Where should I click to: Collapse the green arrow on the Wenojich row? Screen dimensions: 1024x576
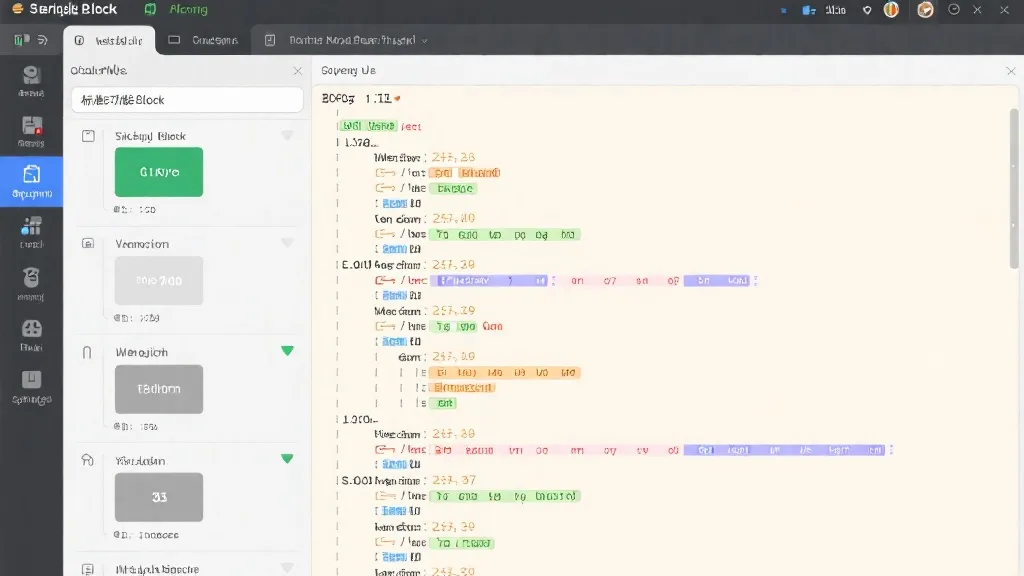[x=287, y=351]
